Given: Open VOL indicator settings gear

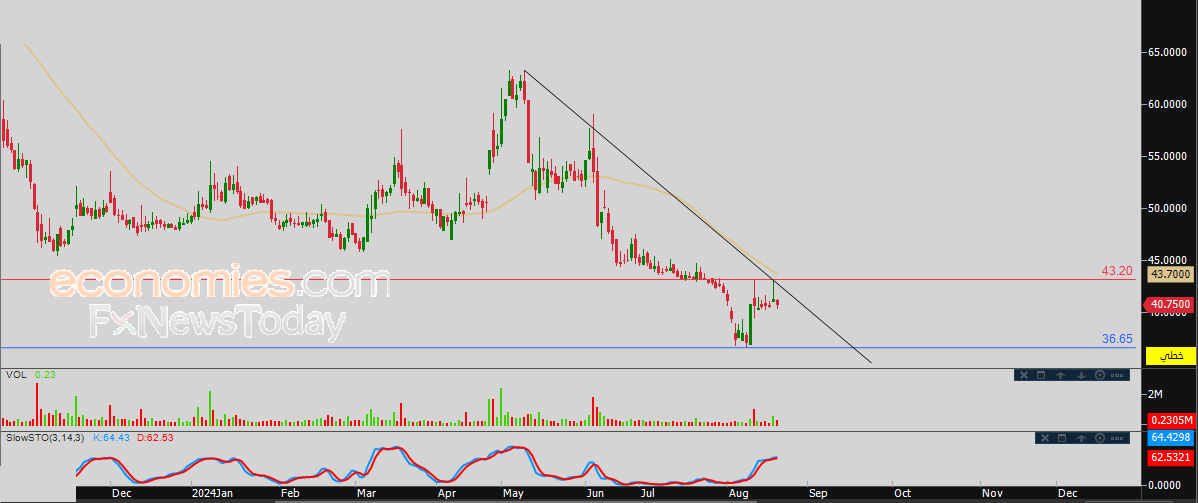Looking at the screenshot, I should pyautogui.click(x=1100, y=375).
